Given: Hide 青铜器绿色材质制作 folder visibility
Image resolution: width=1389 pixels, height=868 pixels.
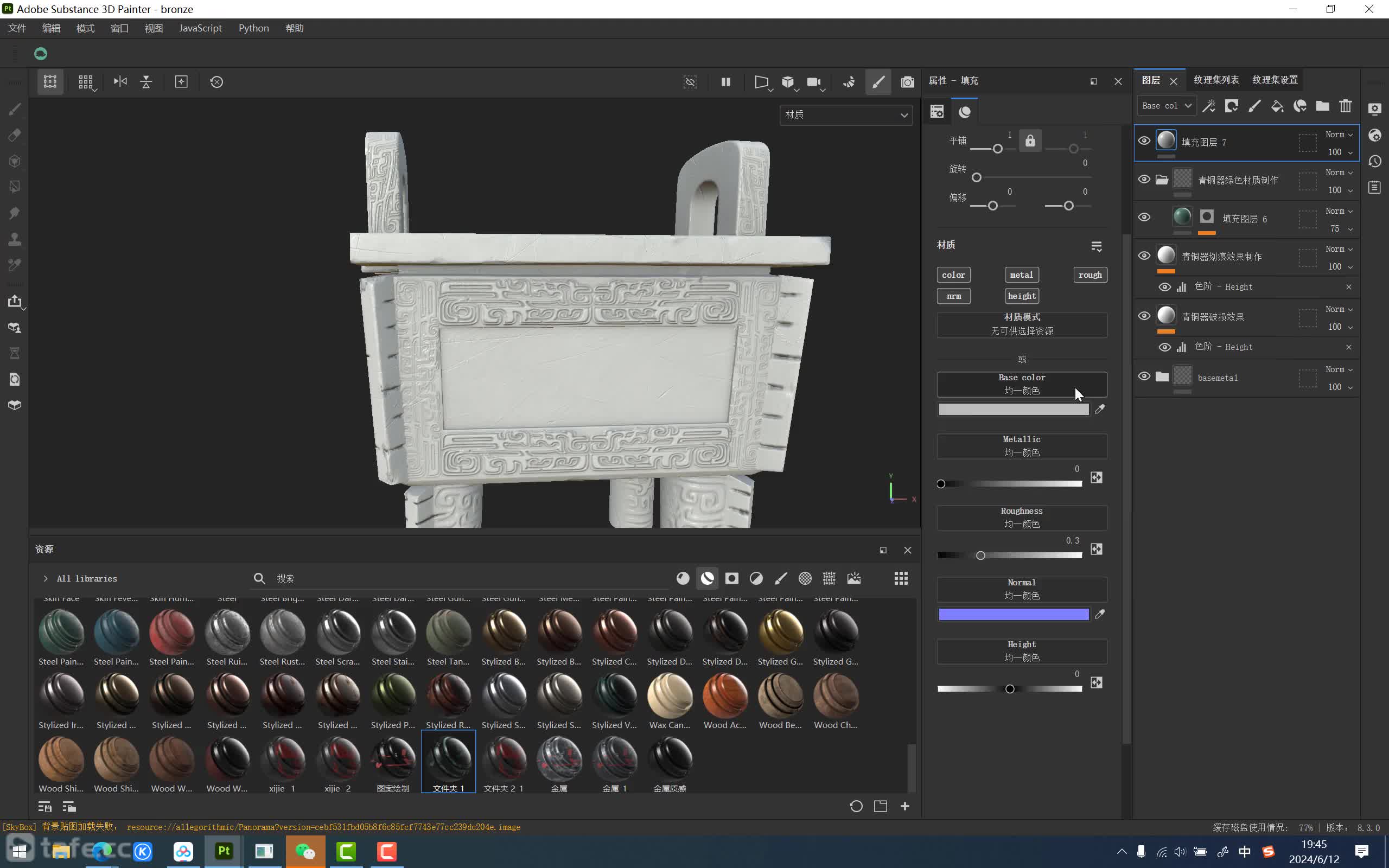Looking at the screenshot, I should coord(1144,180).
